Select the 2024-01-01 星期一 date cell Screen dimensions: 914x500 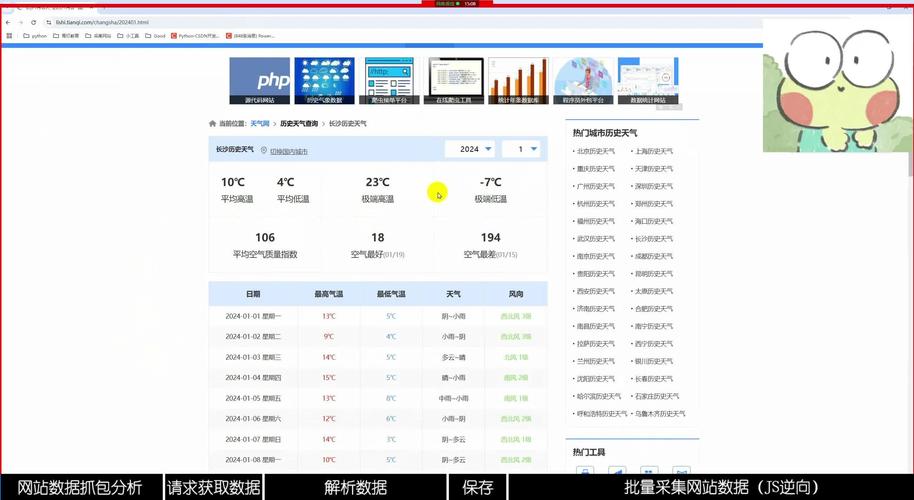tap(253, 316)
